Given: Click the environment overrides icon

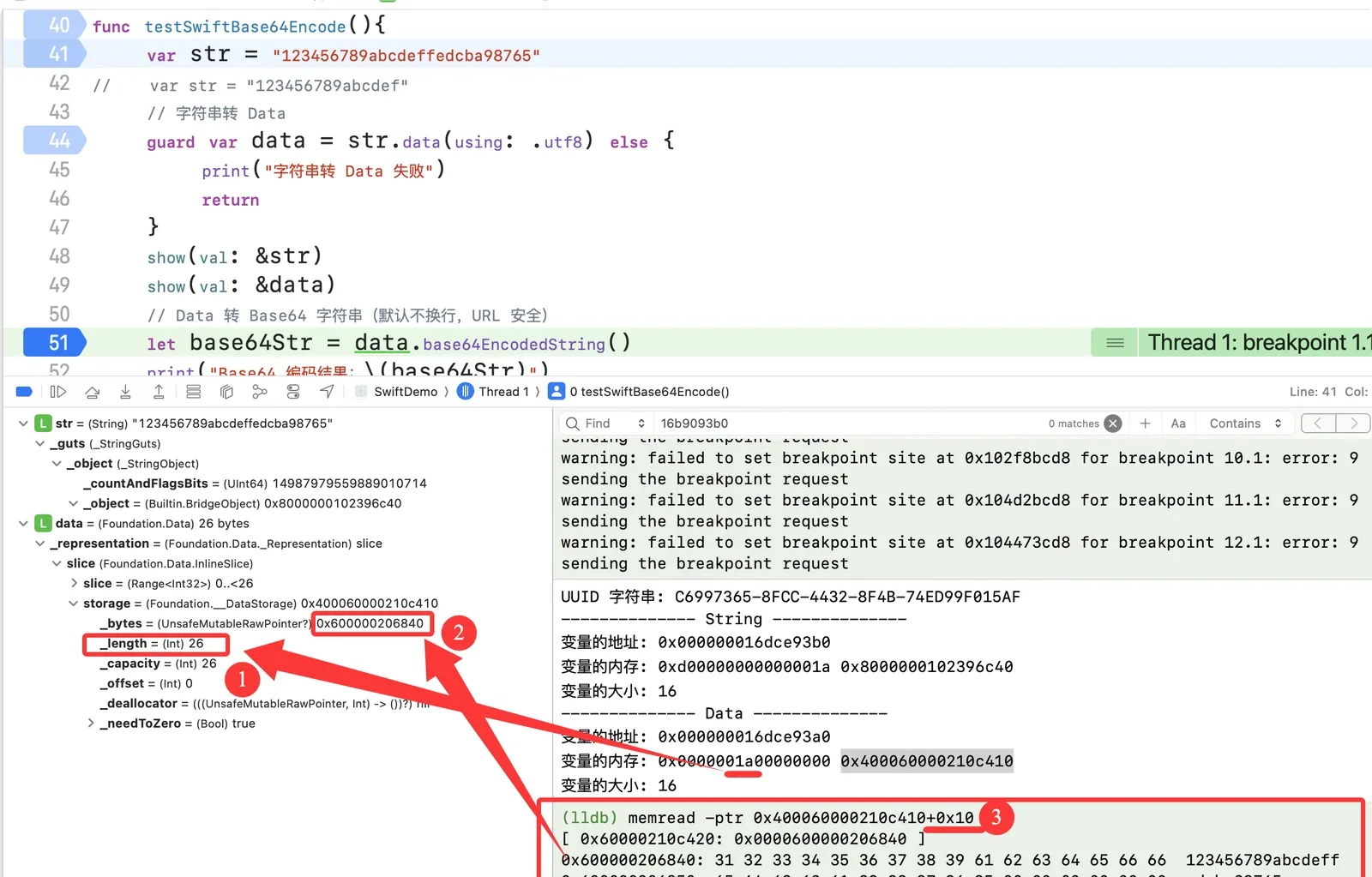Looking at the screenshot, I should point(293,392).
